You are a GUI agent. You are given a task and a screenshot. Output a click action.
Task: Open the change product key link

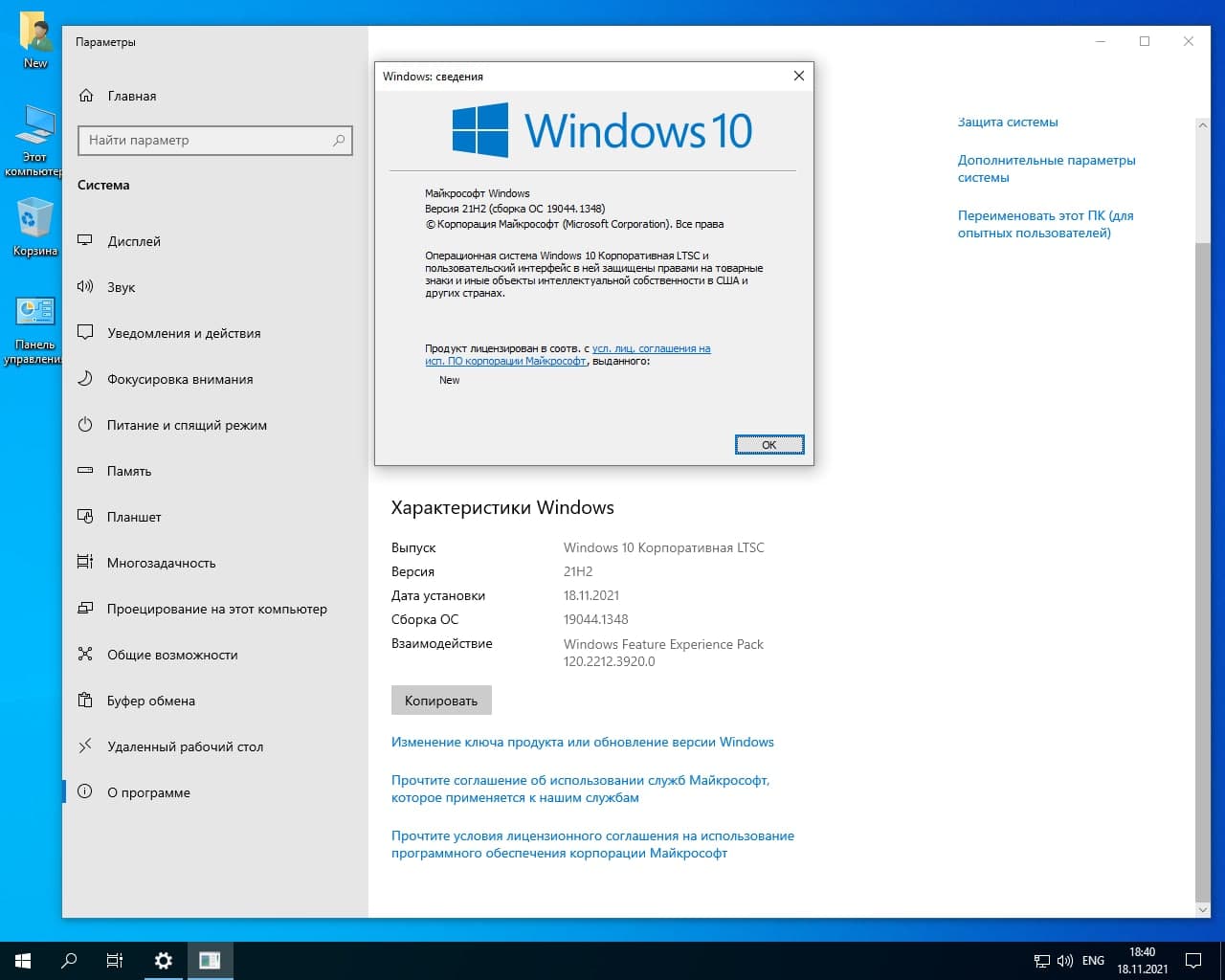(582, 742)
